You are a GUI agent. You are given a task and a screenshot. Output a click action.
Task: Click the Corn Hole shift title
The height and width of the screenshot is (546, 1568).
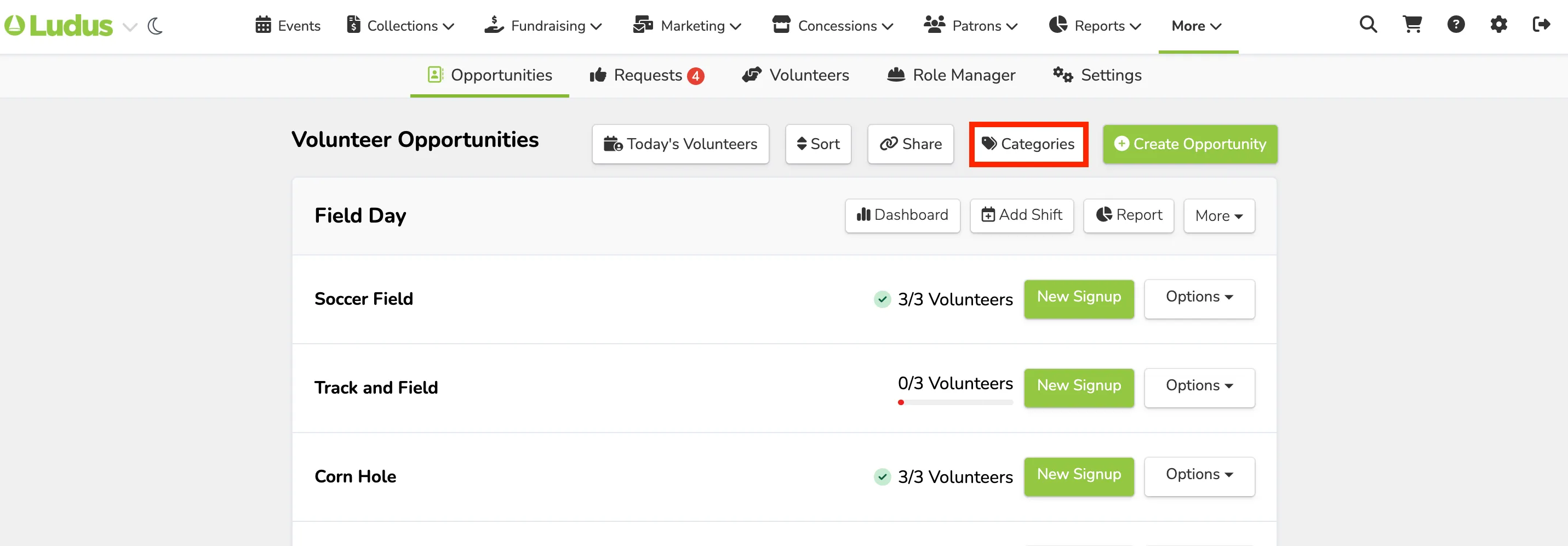click(356, 476)
